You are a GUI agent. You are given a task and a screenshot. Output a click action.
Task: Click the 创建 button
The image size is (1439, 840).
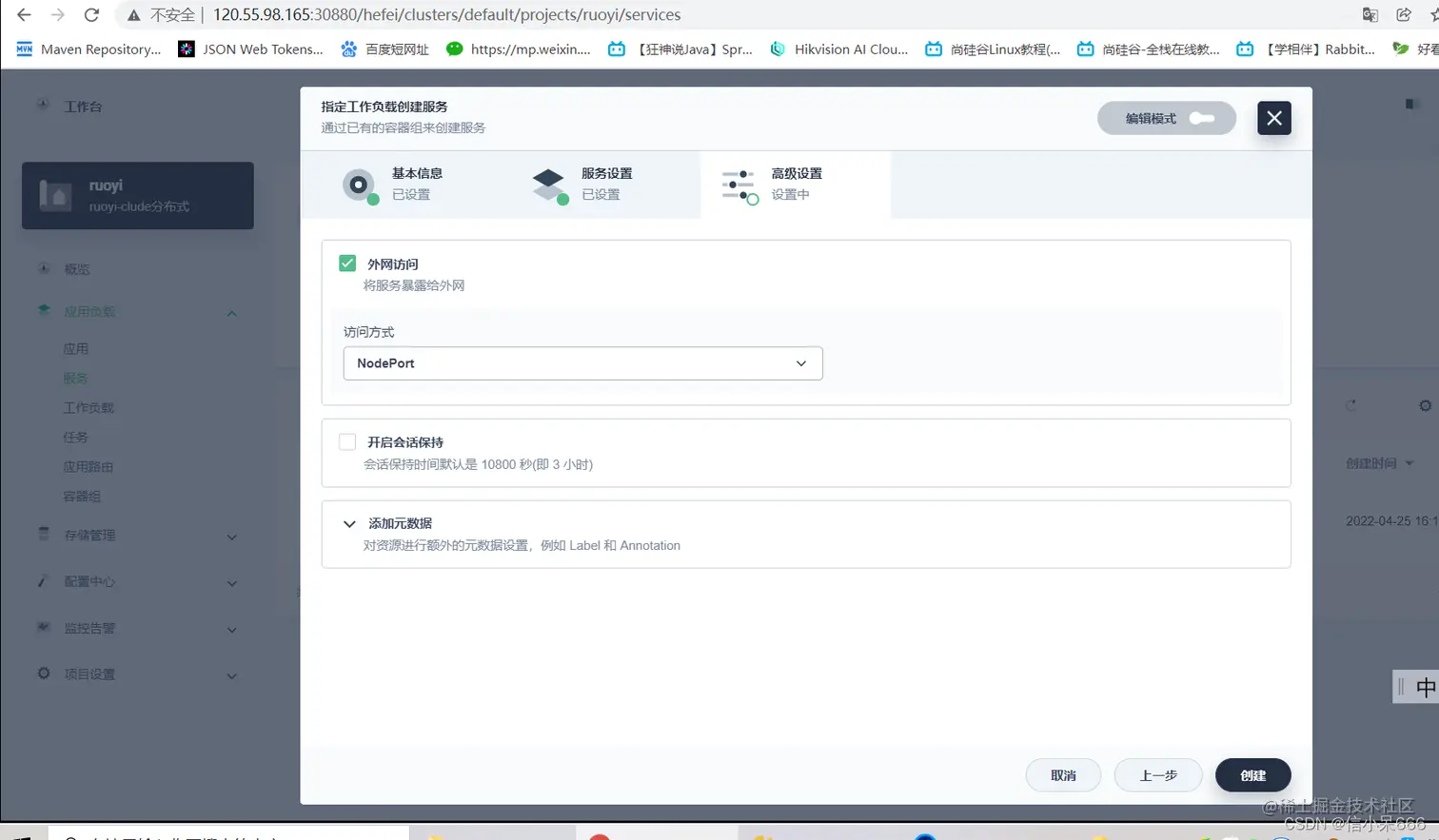click(x=1252, y=775)
